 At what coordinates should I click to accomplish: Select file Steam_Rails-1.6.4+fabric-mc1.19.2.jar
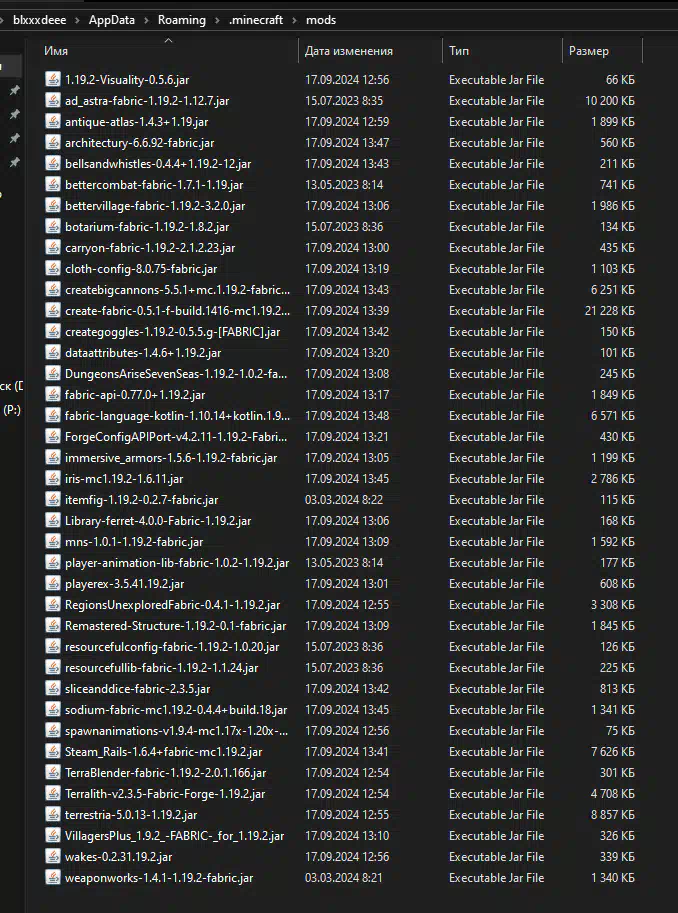click(x=164, y=751)
